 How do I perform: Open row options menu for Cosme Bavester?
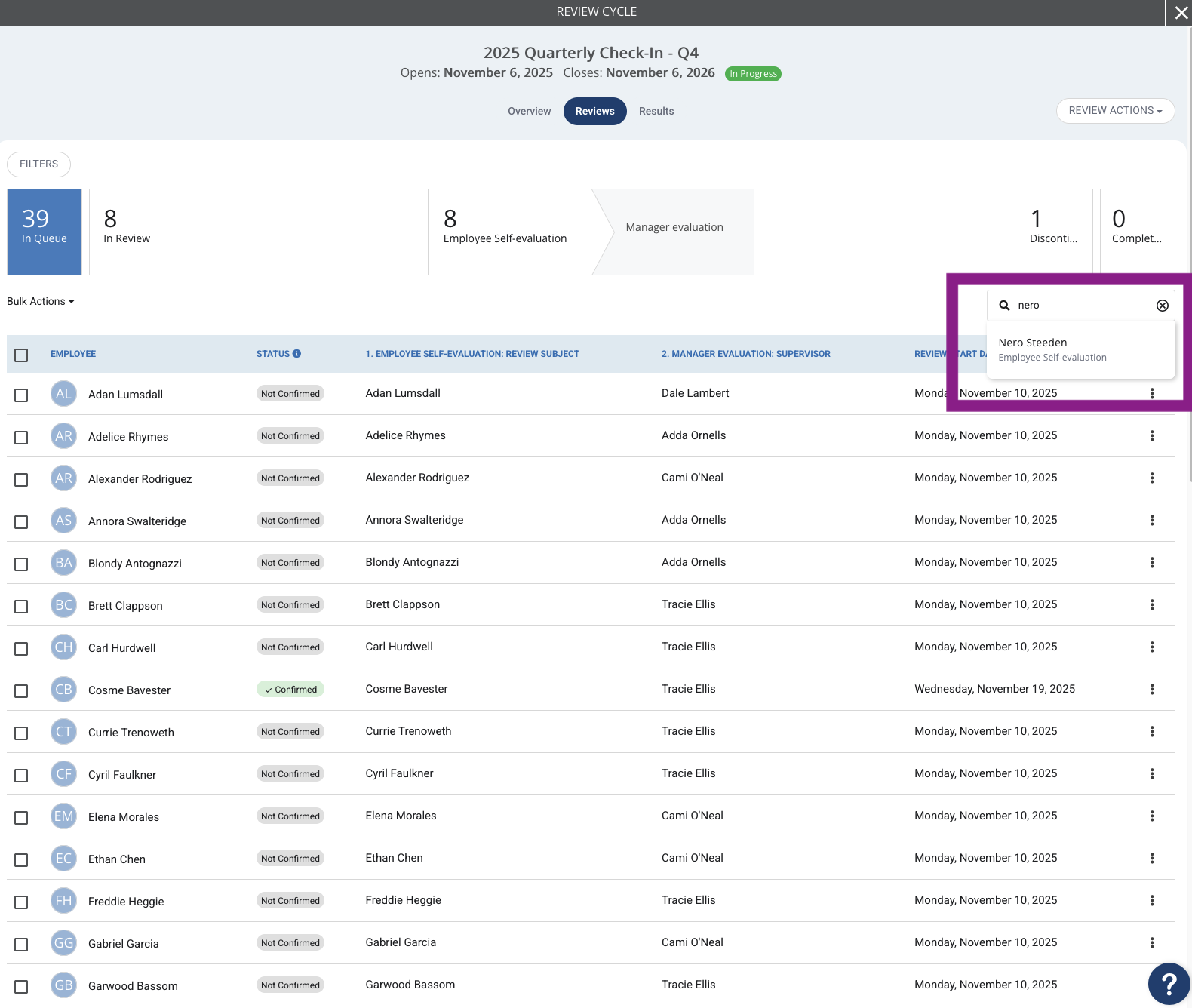[1152, 689]
